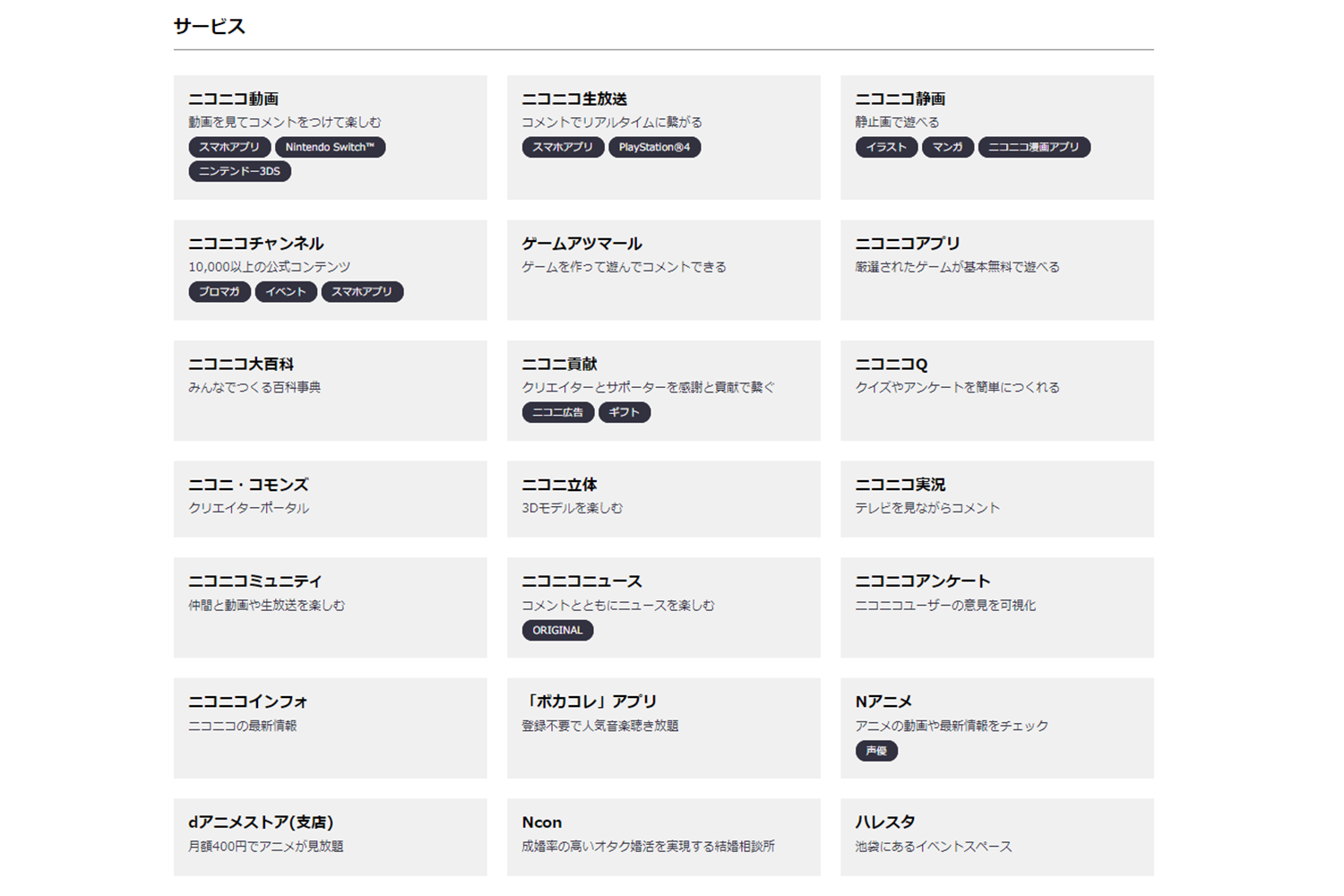
Task: Click the マンガ tag button
Action: 947,147
